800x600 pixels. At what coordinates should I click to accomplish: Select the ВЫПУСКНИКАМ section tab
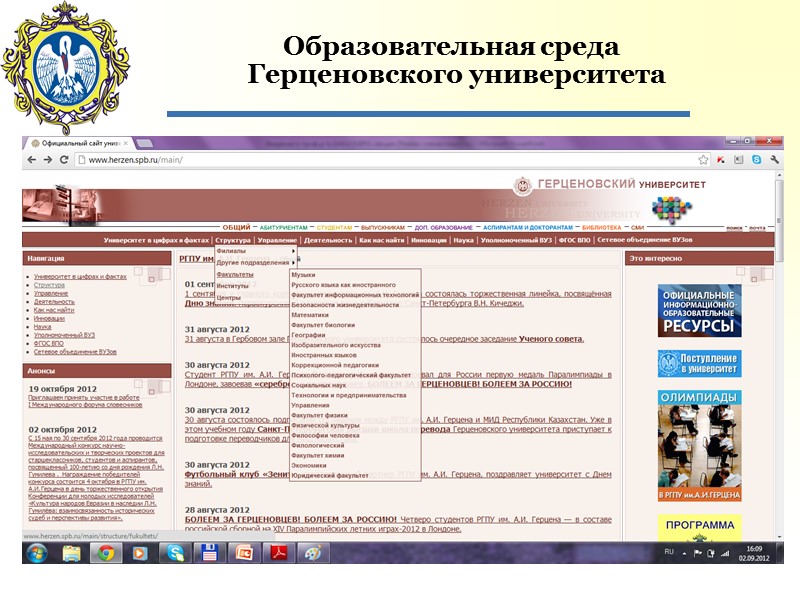tap(383, 228)
